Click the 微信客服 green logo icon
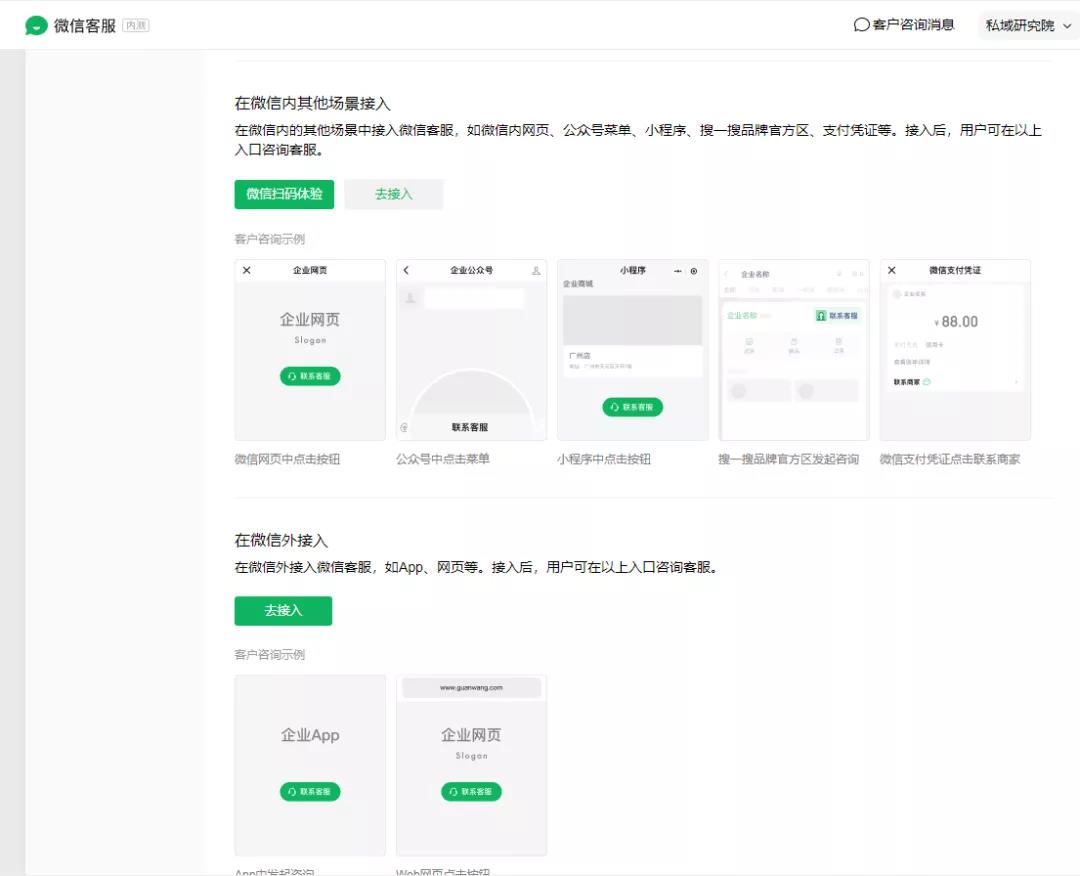The height and width of the screenshot is (876, 1080). click(37, 25)
